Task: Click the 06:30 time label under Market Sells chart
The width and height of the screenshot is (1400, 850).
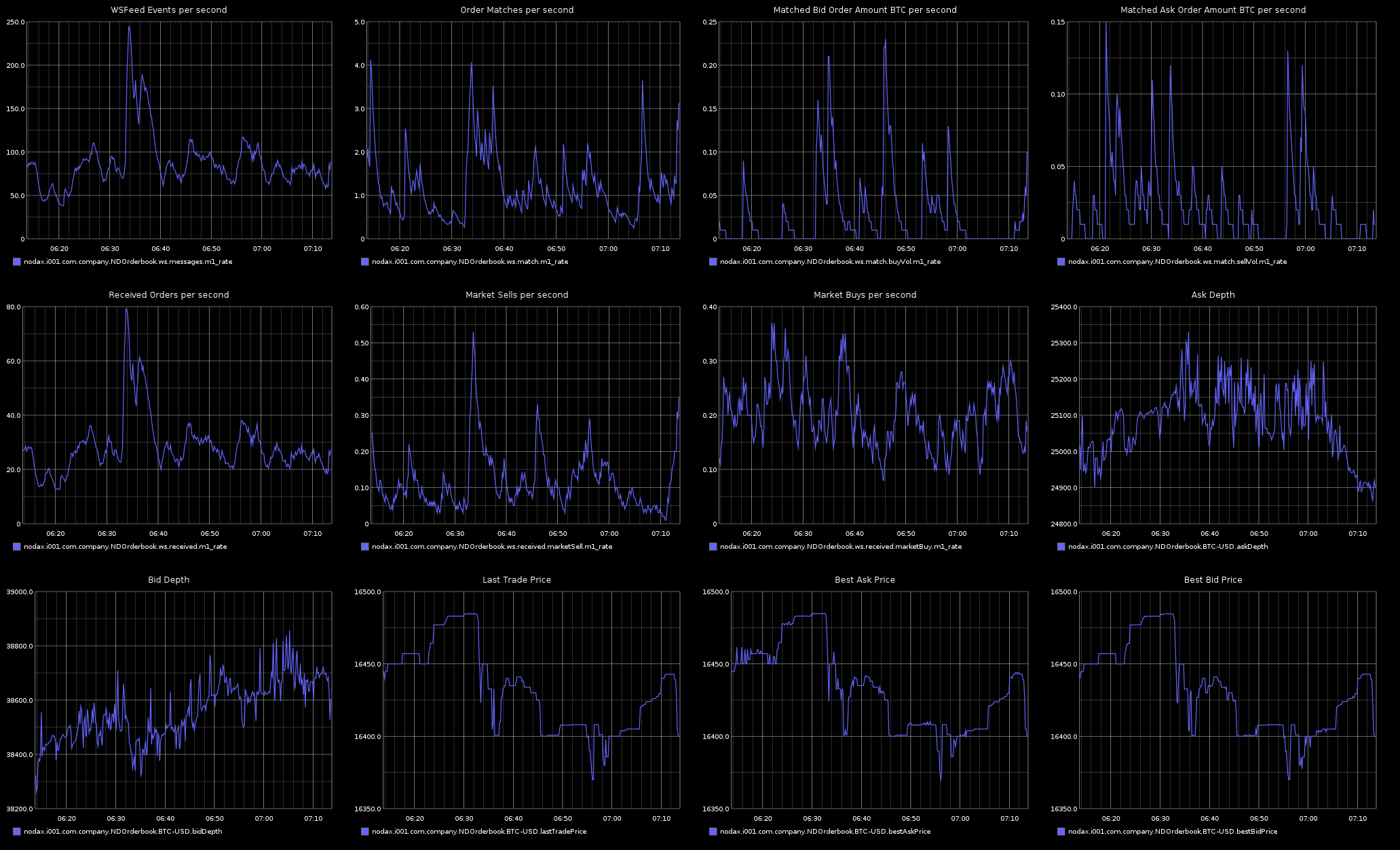Action: pyautogui.click(x=455, y=534)
